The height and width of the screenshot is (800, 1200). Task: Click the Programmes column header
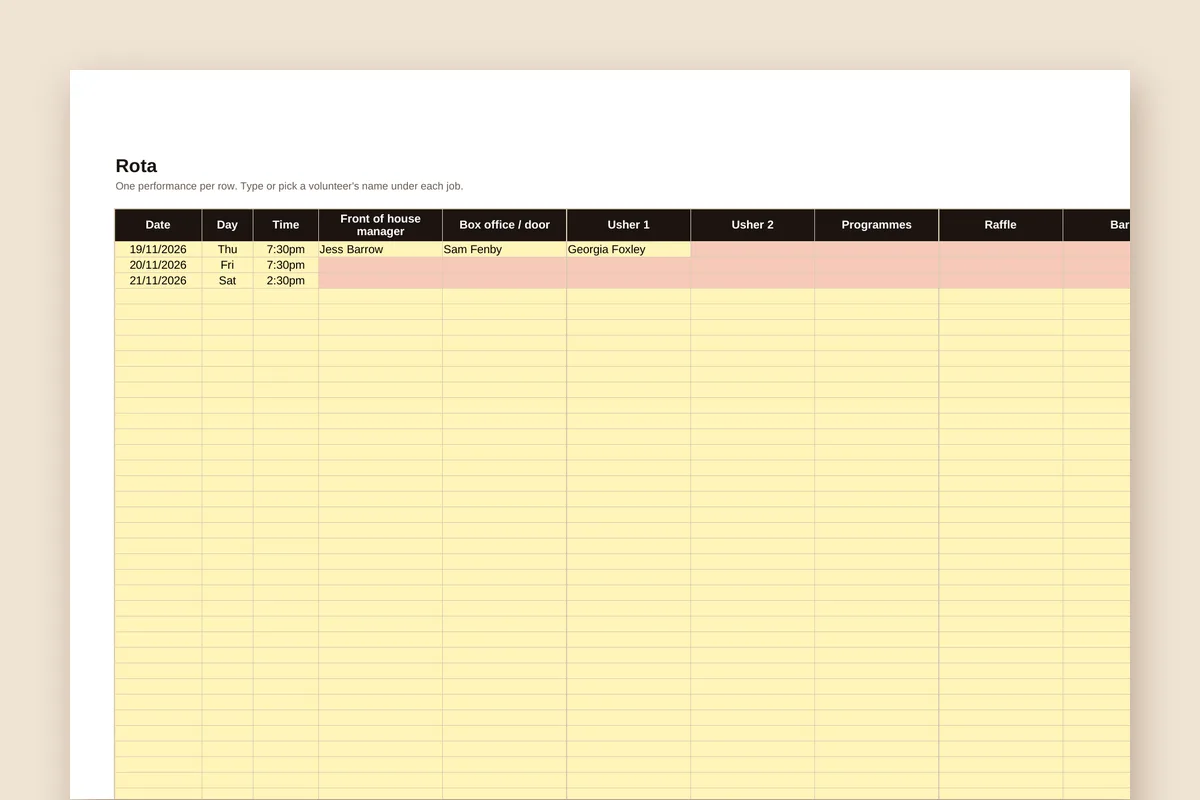876,225
